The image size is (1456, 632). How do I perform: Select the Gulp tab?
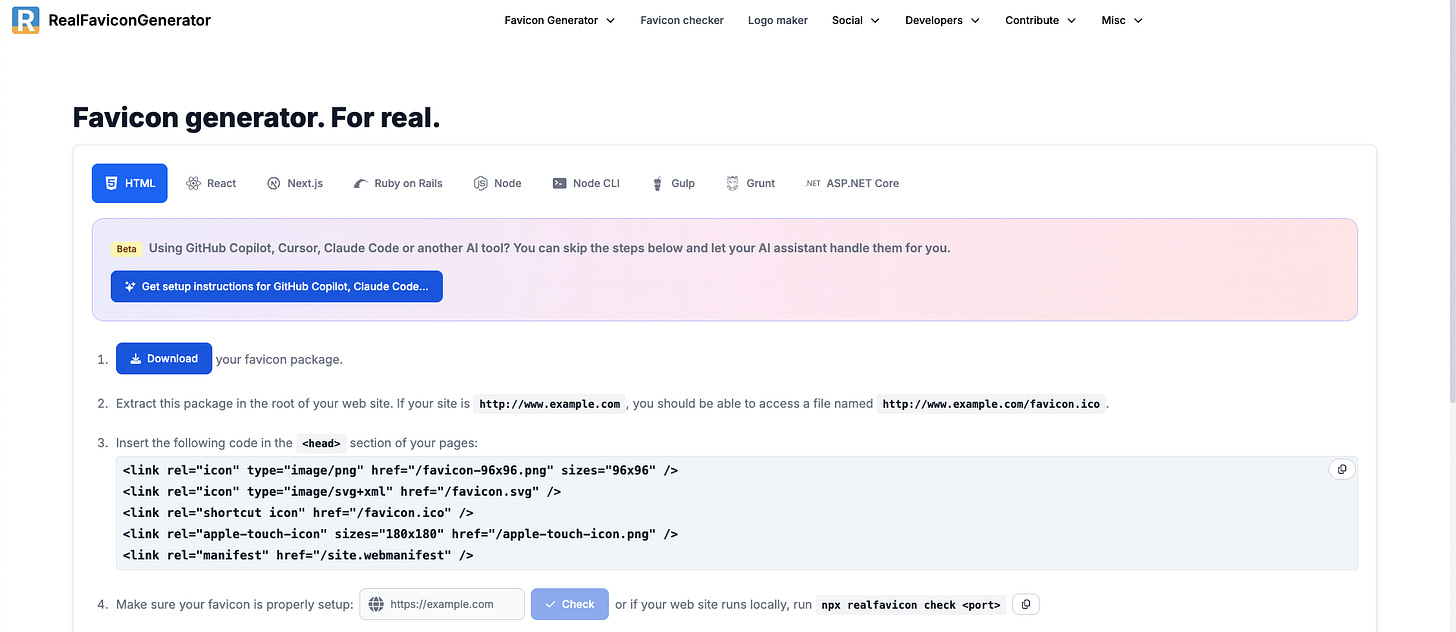(673, 183)
